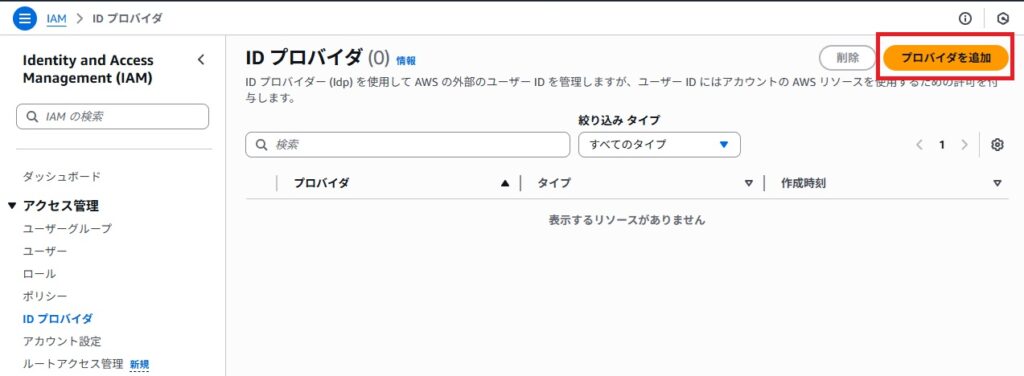Screen dimensions: 1024x376
Task: Sort the タイプ column using its arrow
Action: tap(749, 183)
